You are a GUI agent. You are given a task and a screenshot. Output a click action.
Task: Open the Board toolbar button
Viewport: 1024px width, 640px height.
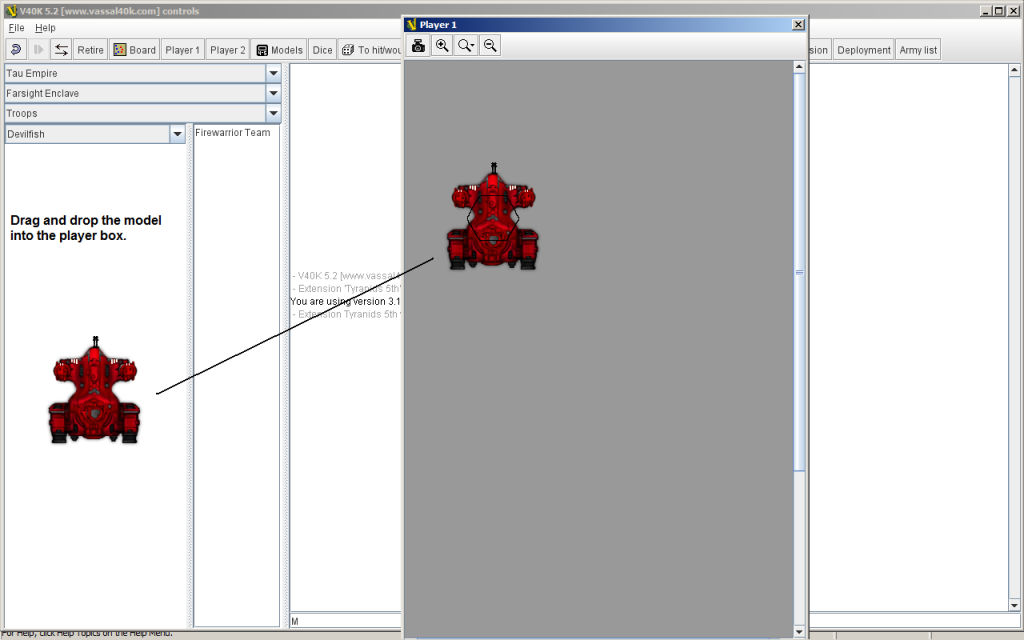click(134, 50)
